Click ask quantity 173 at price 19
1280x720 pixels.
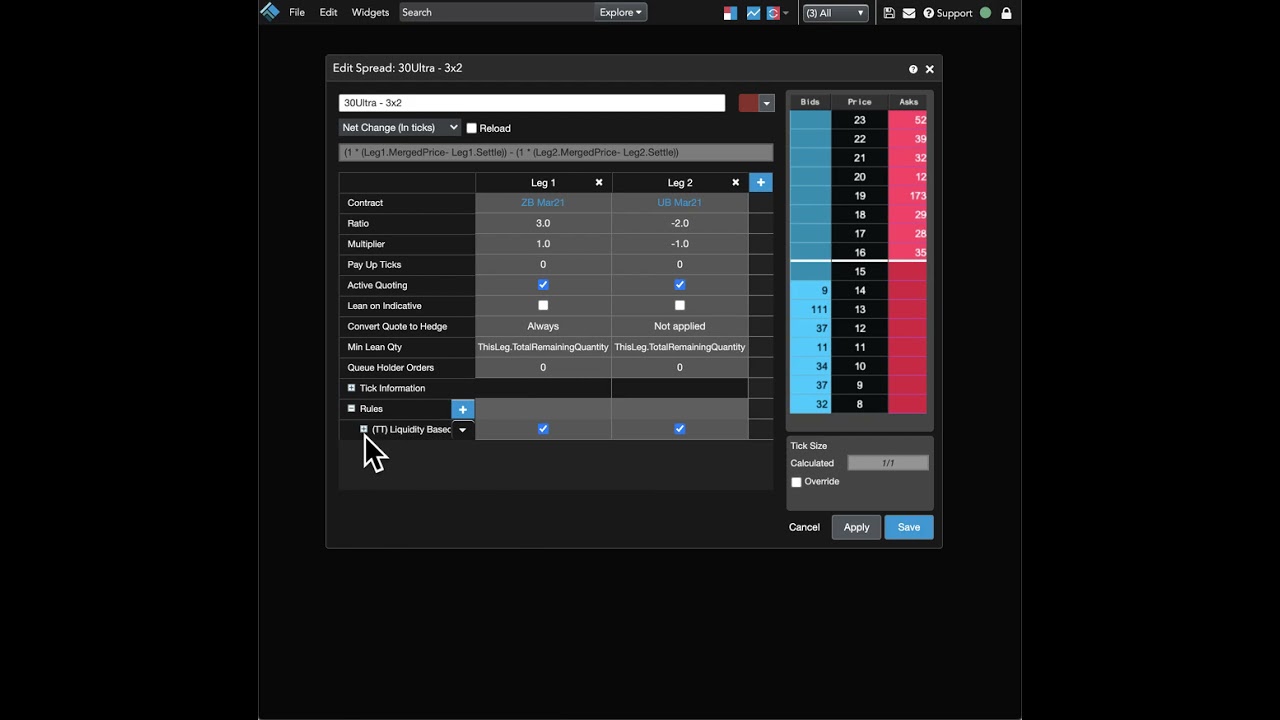pos(908,196)
